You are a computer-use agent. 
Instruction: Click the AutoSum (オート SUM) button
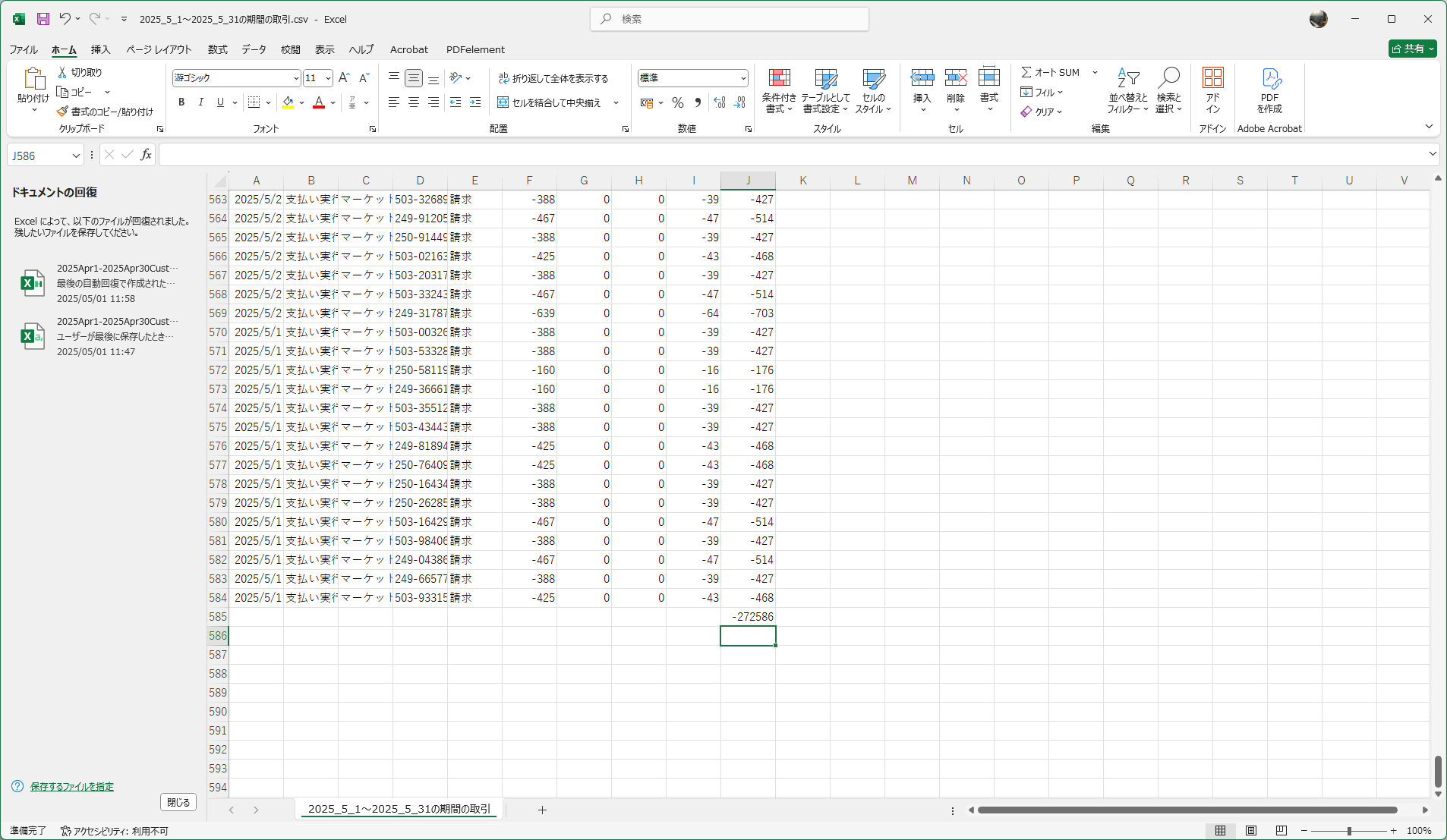[x=1051, y=72]
